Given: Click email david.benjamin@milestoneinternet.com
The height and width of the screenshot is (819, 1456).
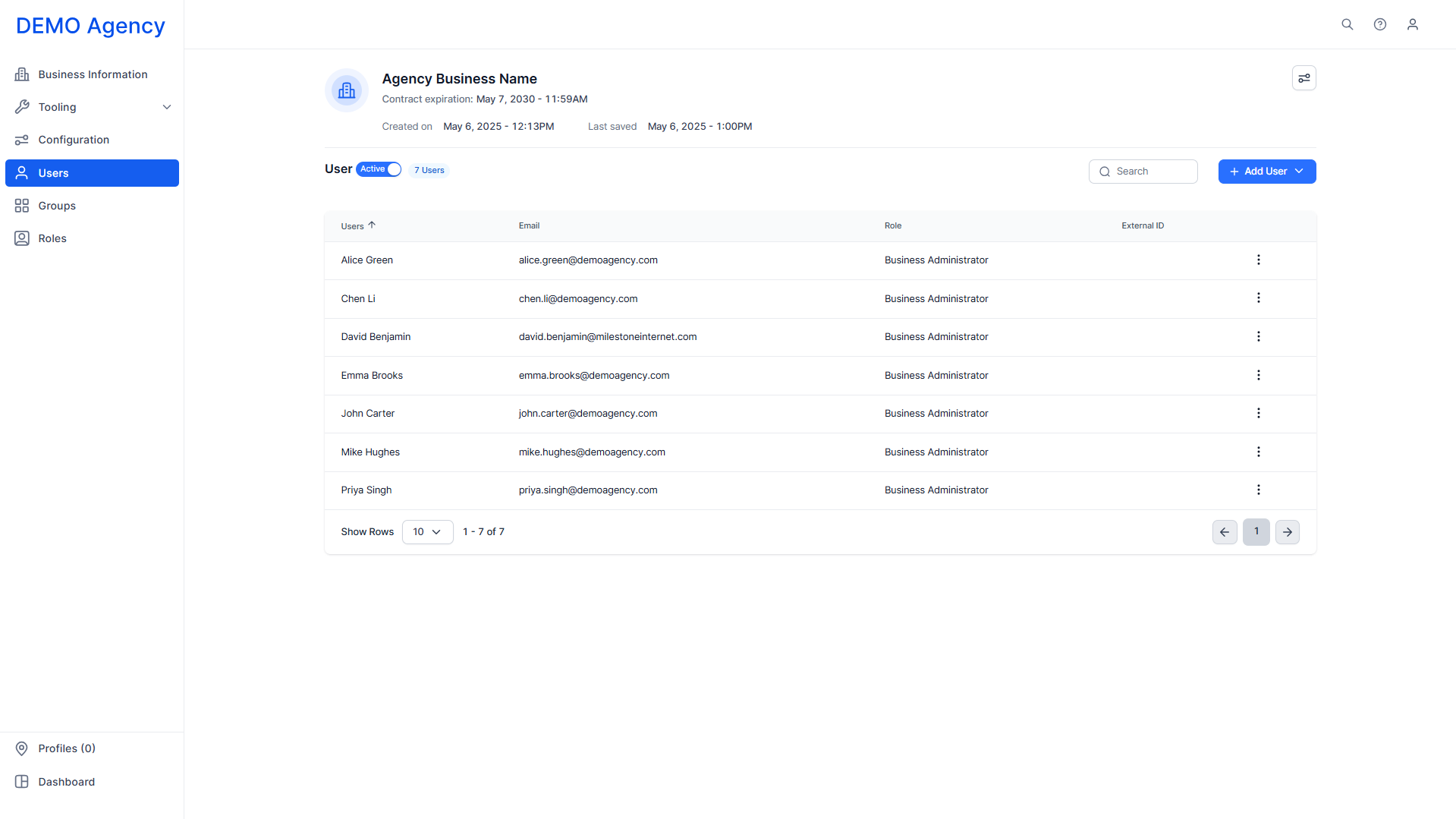Looking at the screenshot, I should tap(608, 336).
